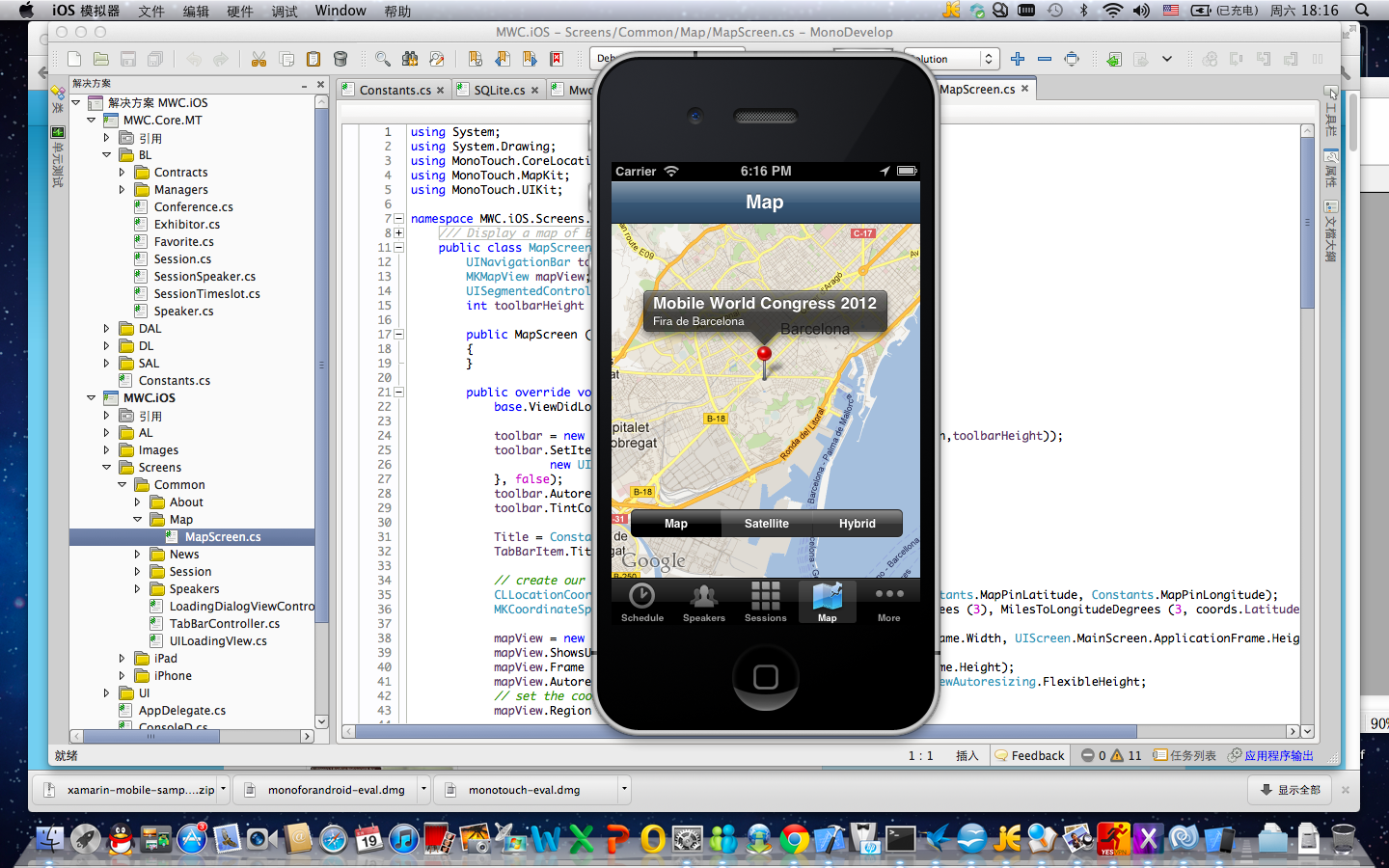Click the blue plus zoom-in icon
The image size is (1389, 868).
click(1018, 59)
